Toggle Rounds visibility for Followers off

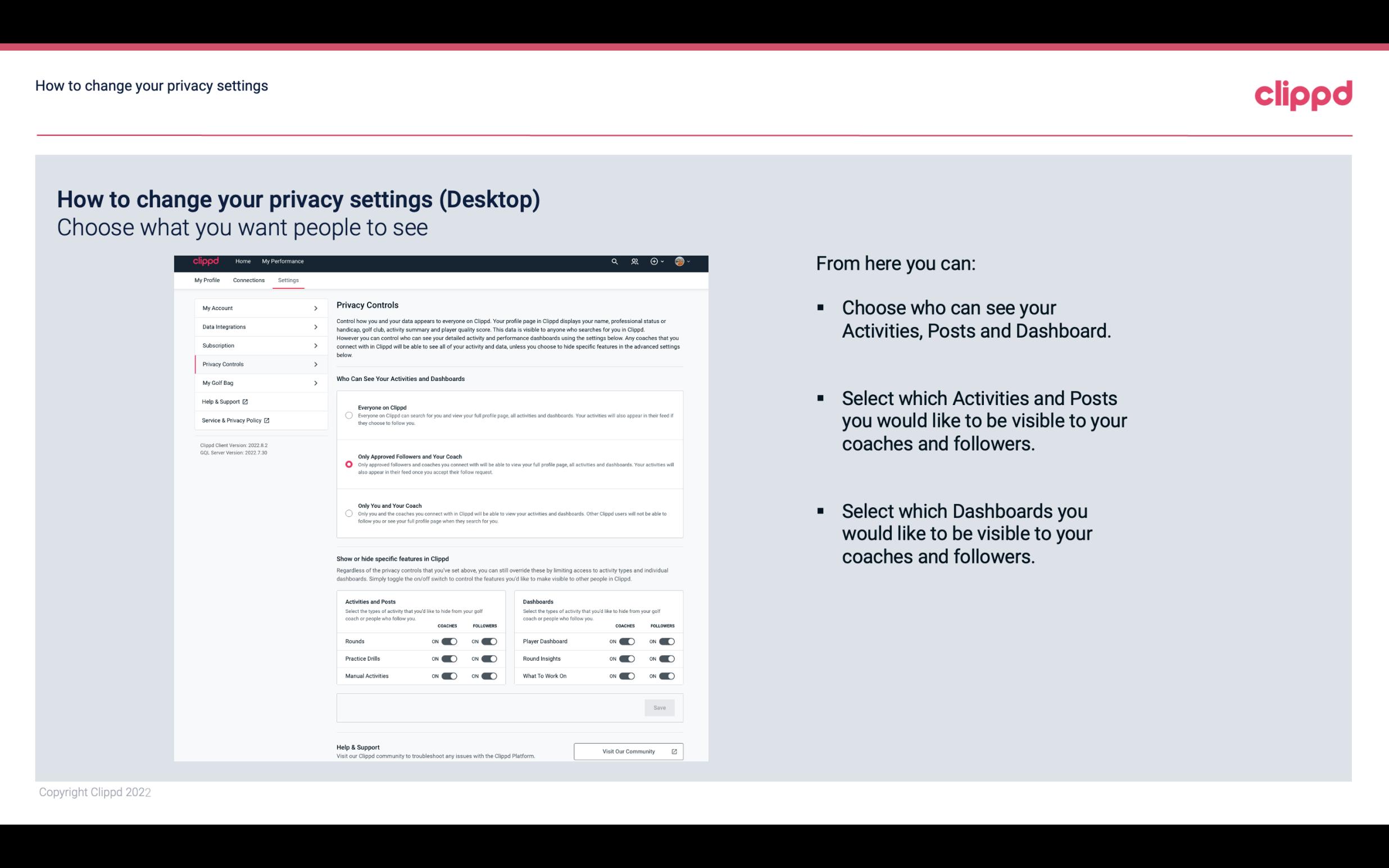(x=489, y=641)
